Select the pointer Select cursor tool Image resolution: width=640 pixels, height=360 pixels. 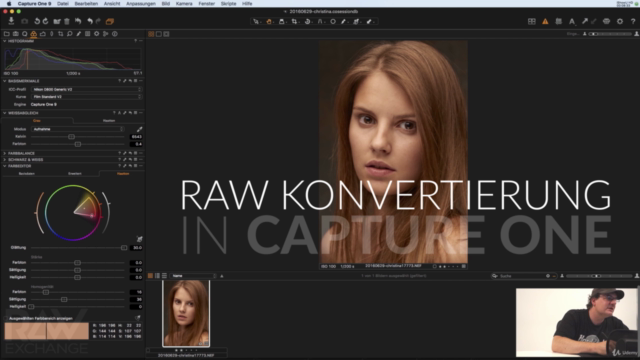coord(256,22)
